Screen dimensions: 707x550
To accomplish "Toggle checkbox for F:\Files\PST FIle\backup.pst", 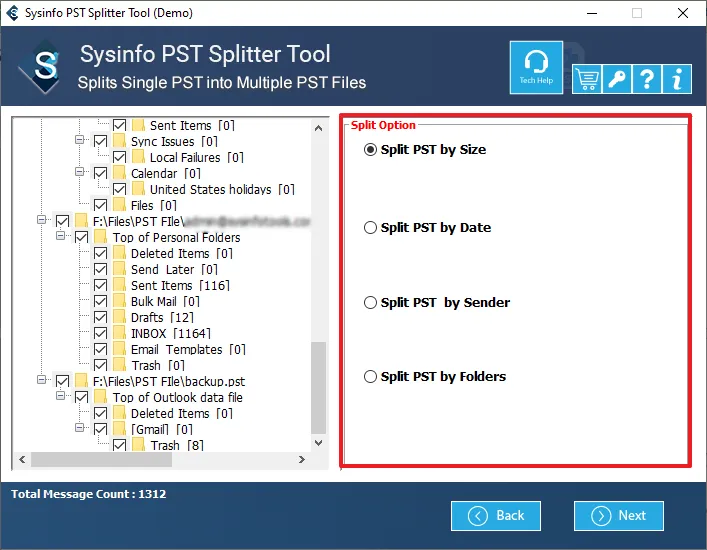I will coord(63,381).
